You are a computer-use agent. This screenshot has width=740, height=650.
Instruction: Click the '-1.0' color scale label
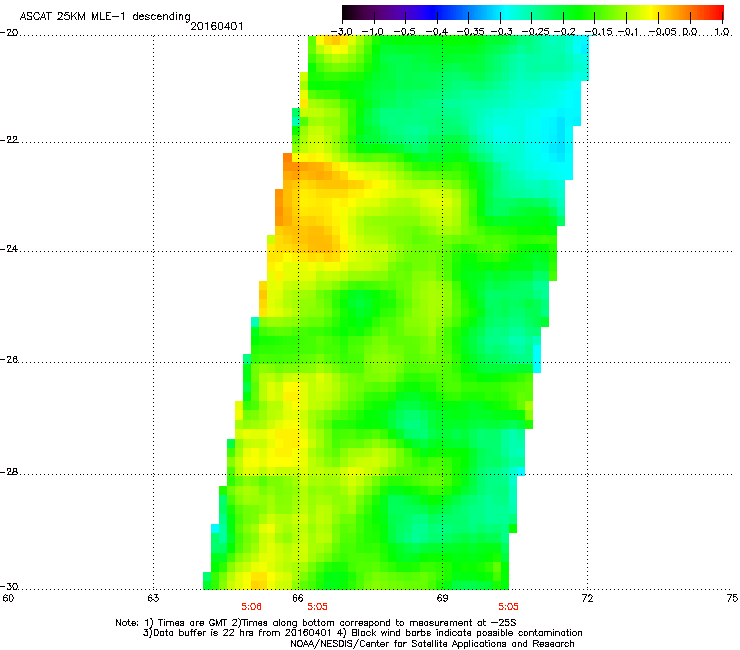373,32
